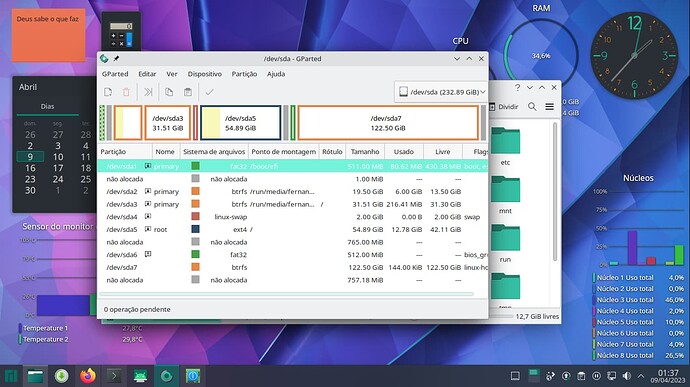Launch Firefox from the taskbar
Viewport: 690px width, 387px height.
click(x=88, y=376)
